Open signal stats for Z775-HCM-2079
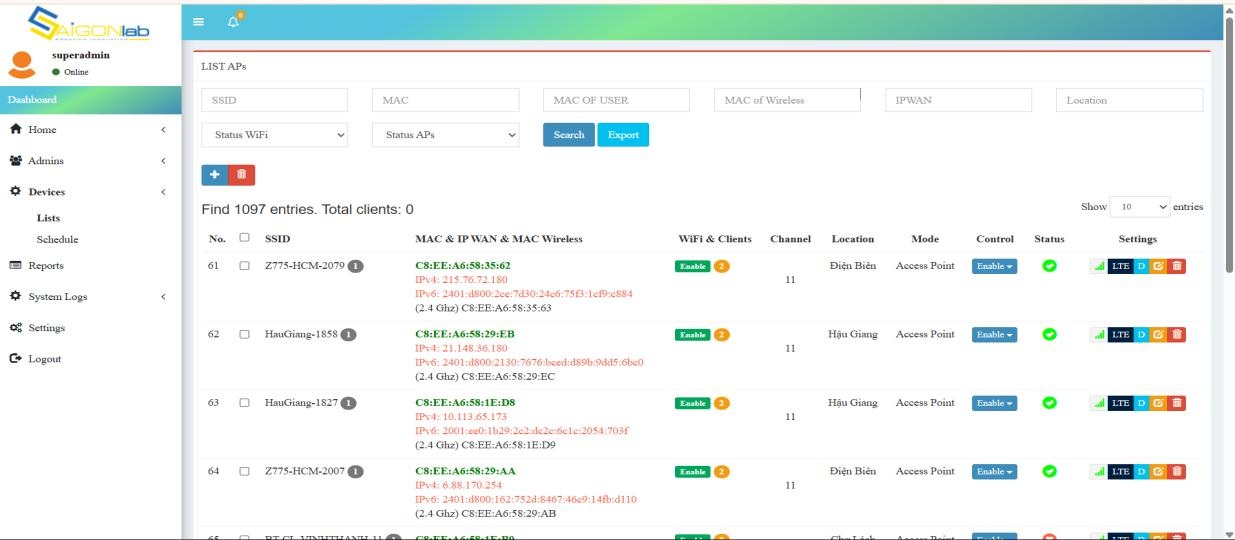Screen dimensions: 1235x540 click(1099, 266)
